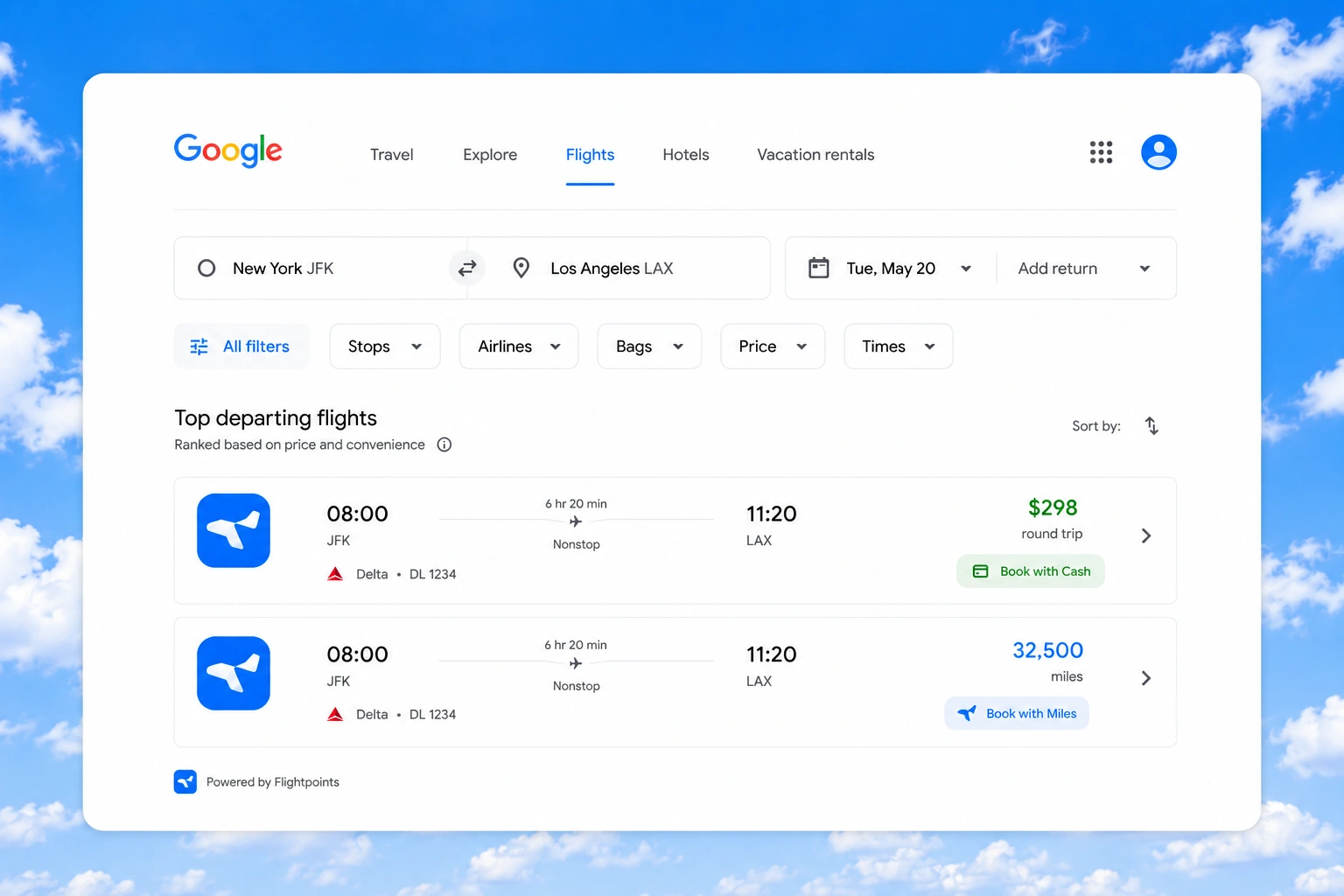The height and width of the screenshot is (896, 1344).
Task: Click the info icon beside ranking explanation
Action: point(444,444)
